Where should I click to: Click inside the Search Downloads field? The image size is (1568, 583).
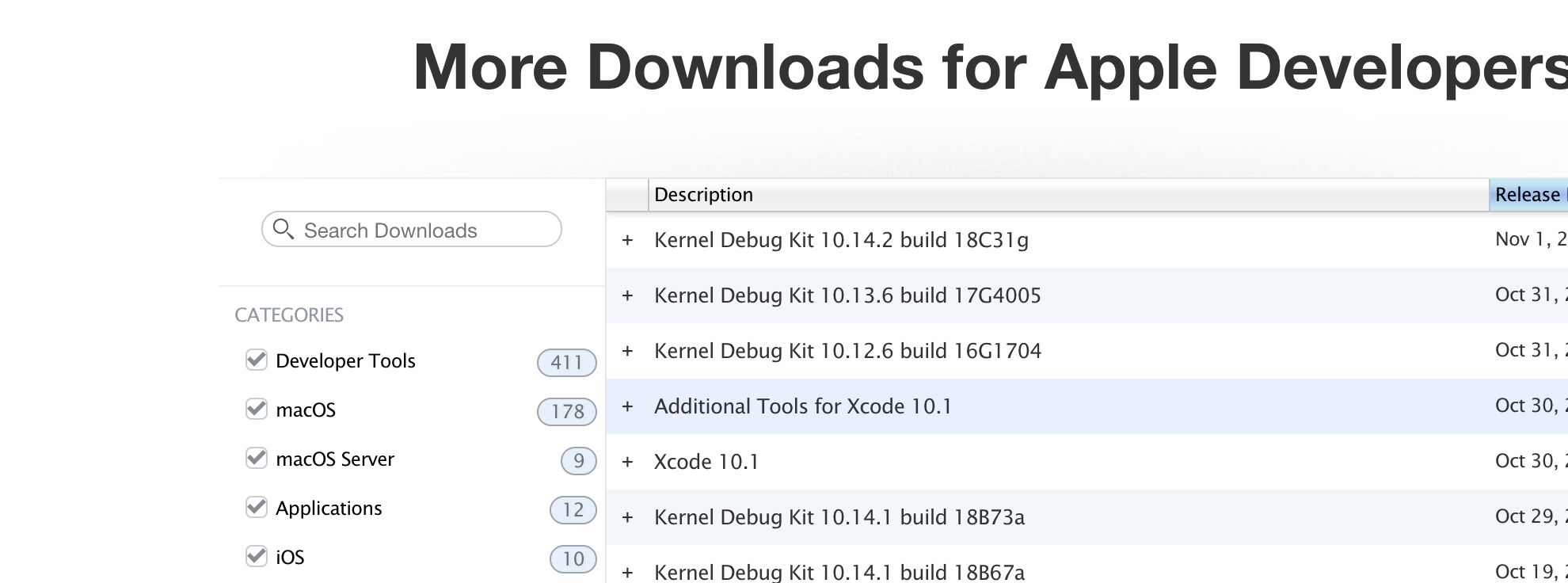(x=412, y=230)
